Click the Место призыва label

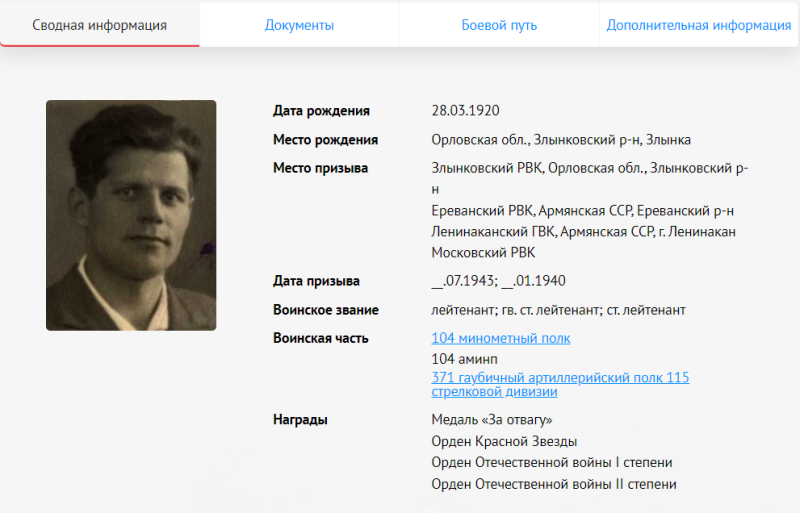coord(320,168)
